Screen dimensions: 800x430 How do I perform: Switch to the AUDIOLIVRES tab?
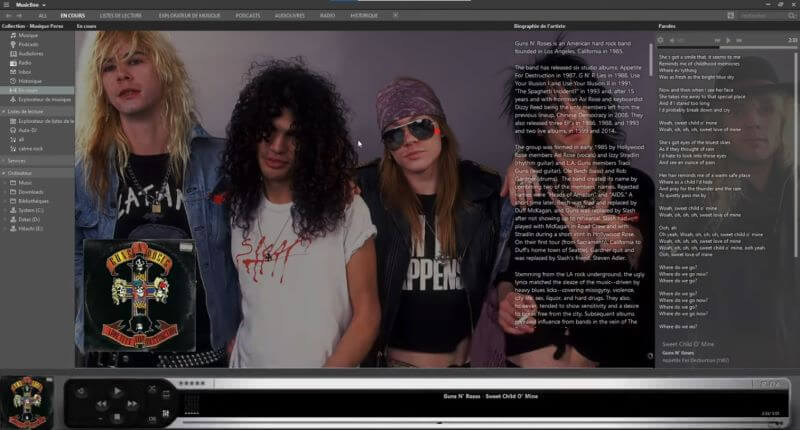tap(290, 16)
